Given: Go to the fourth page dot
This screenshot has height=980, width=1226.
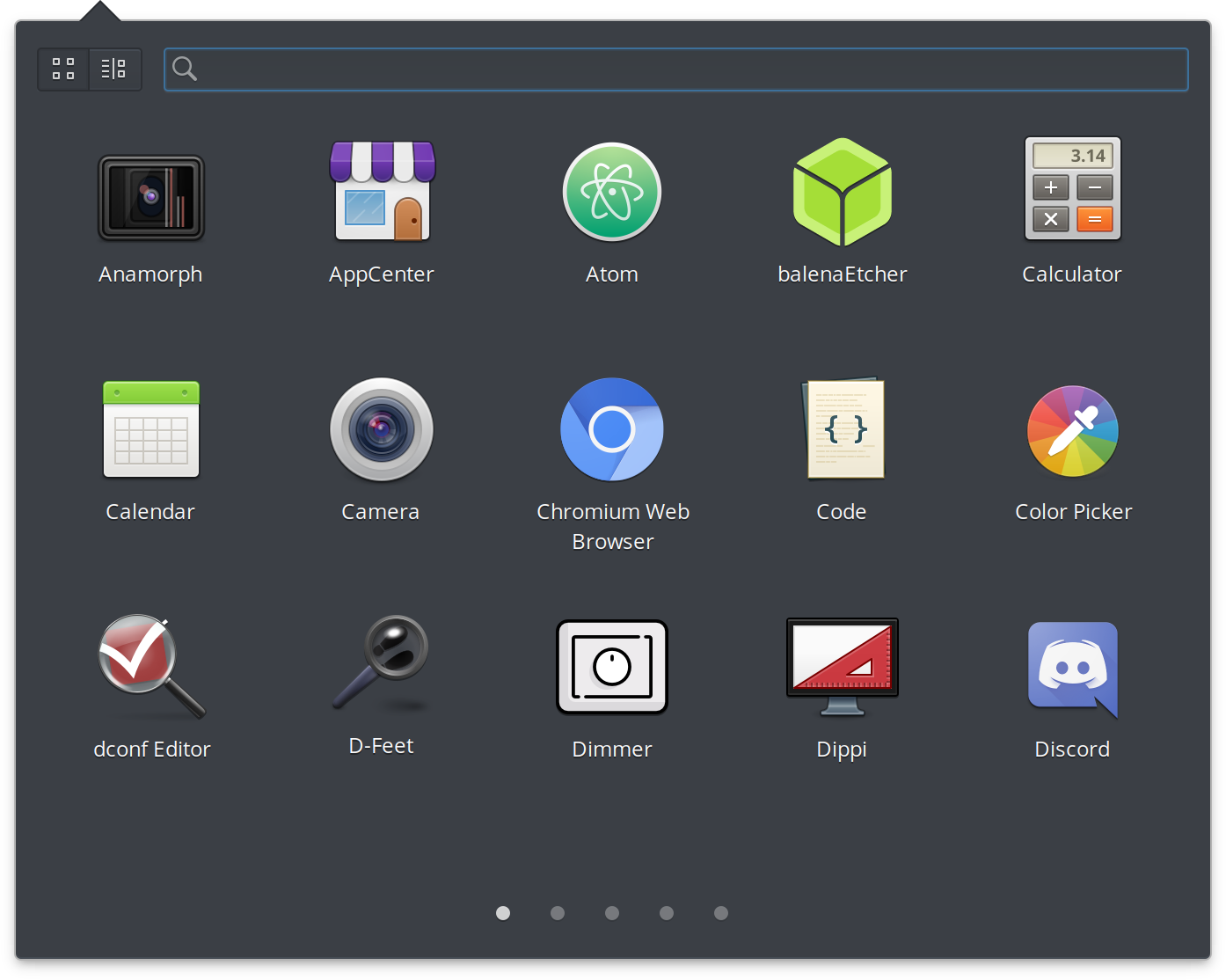Looking at the screenshot, I should [x=667, y=913].
